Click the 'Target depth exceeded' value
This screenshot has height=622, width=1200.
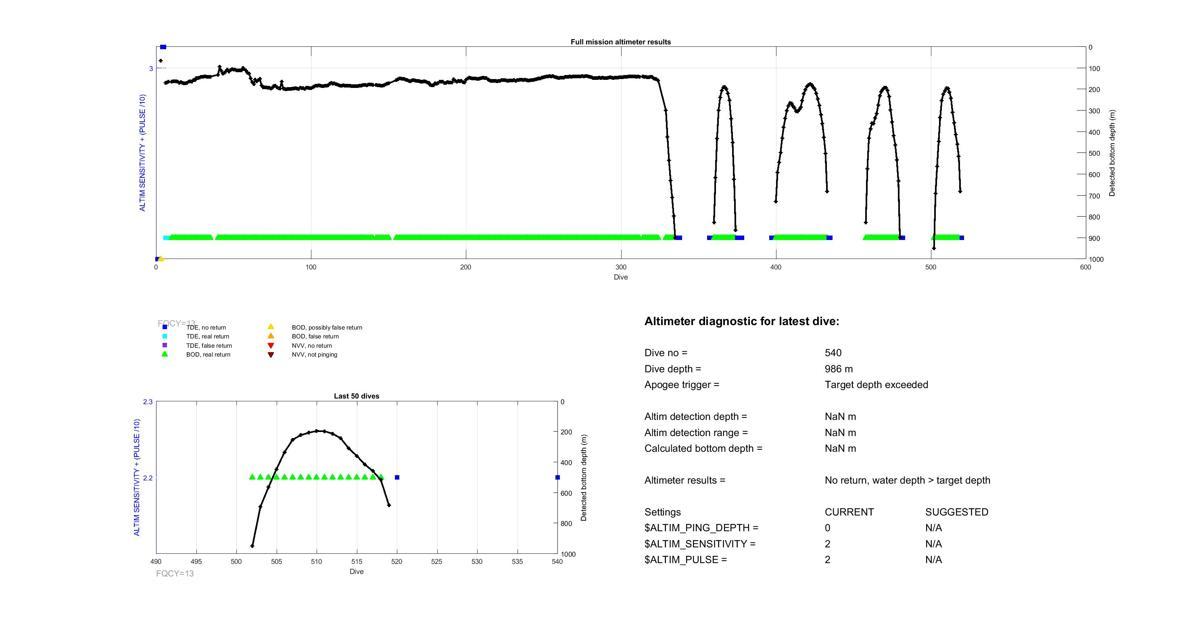pyautogui.click(x=877, y=385)
